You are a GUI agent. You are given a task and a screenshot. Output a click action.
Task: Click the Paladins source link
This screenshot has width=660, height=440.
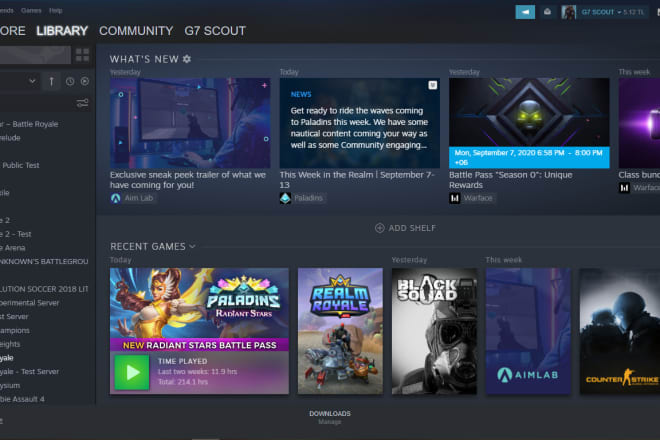(x=308, y=198)
